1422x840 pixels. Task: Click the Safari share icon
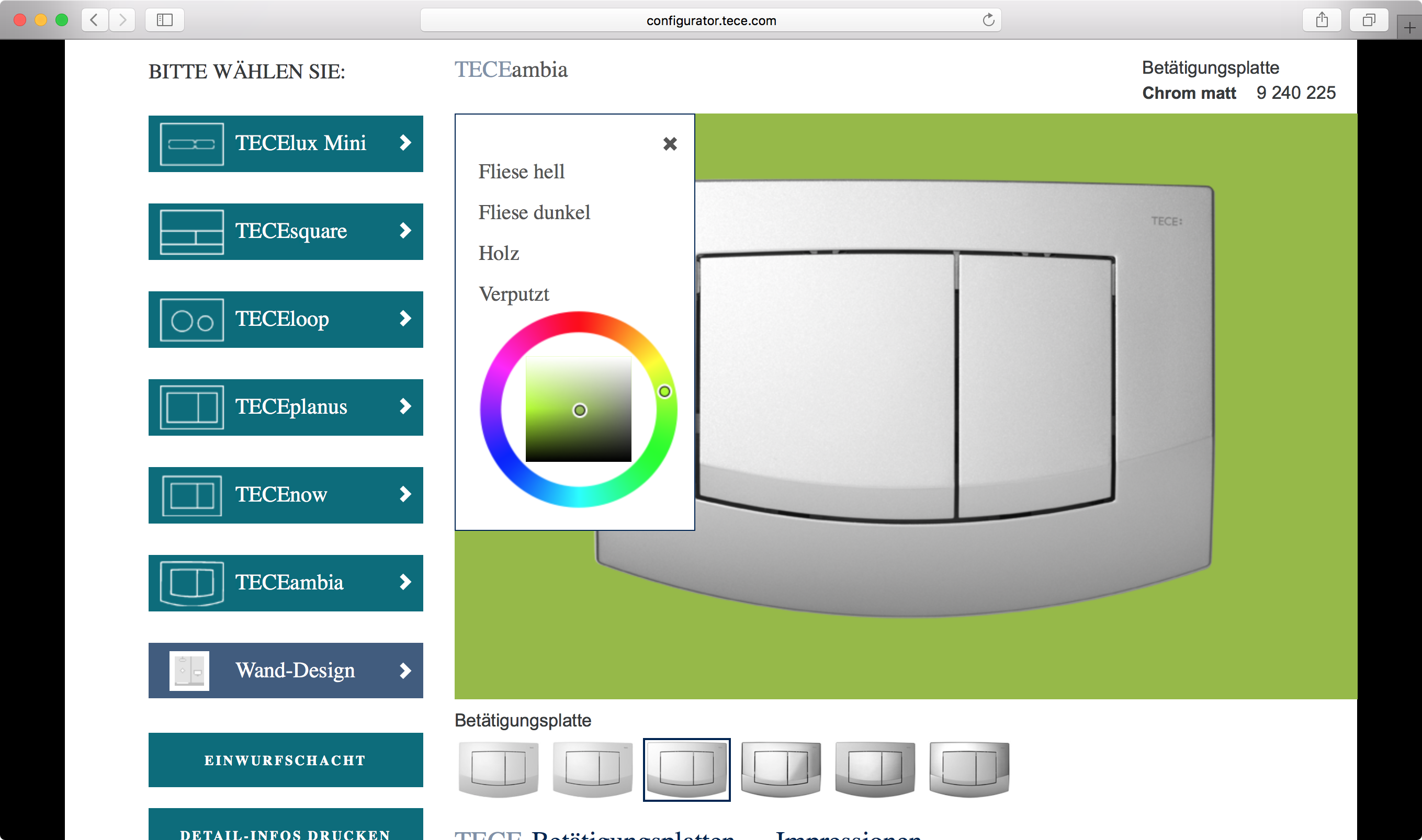tap(1322, 20)
